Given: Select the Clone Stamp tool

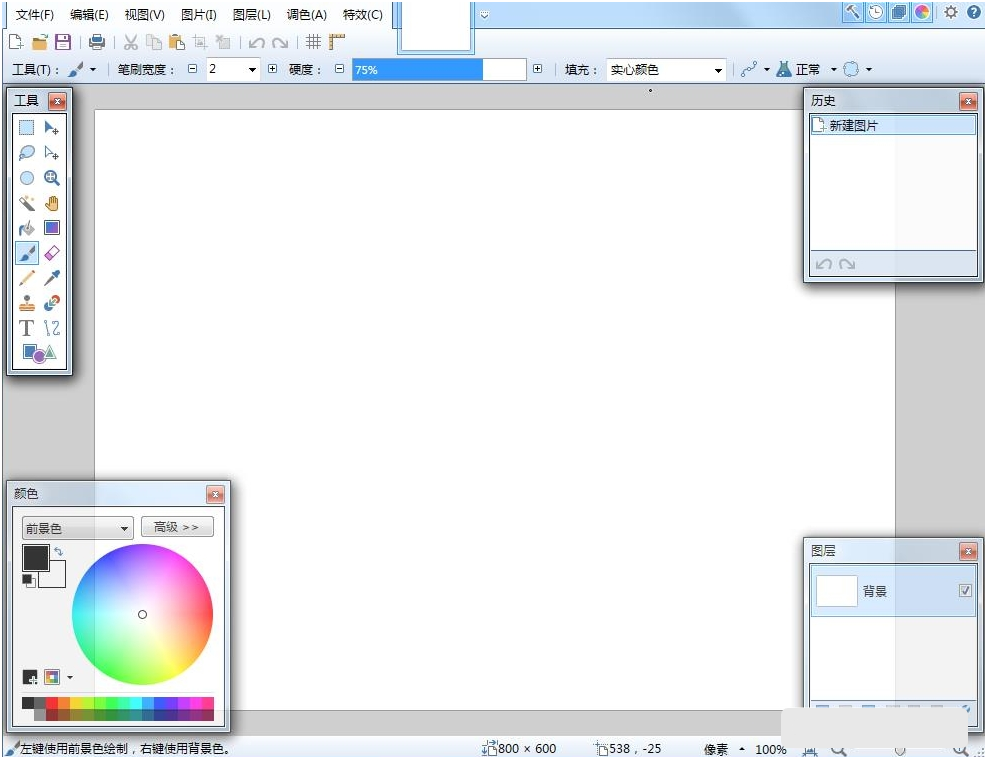Looking at the screenshot, I should click(x=26, y=302).
